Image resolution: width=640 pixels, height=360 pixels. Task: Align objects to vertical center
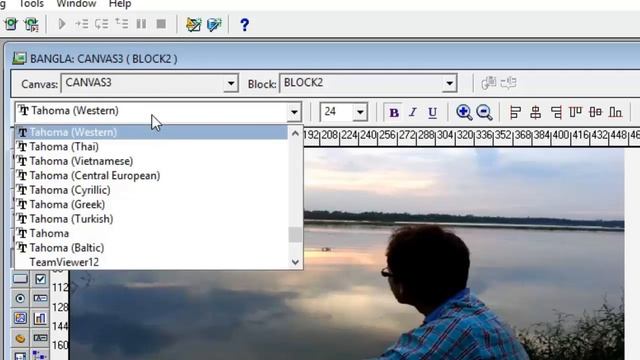(596, 112)
